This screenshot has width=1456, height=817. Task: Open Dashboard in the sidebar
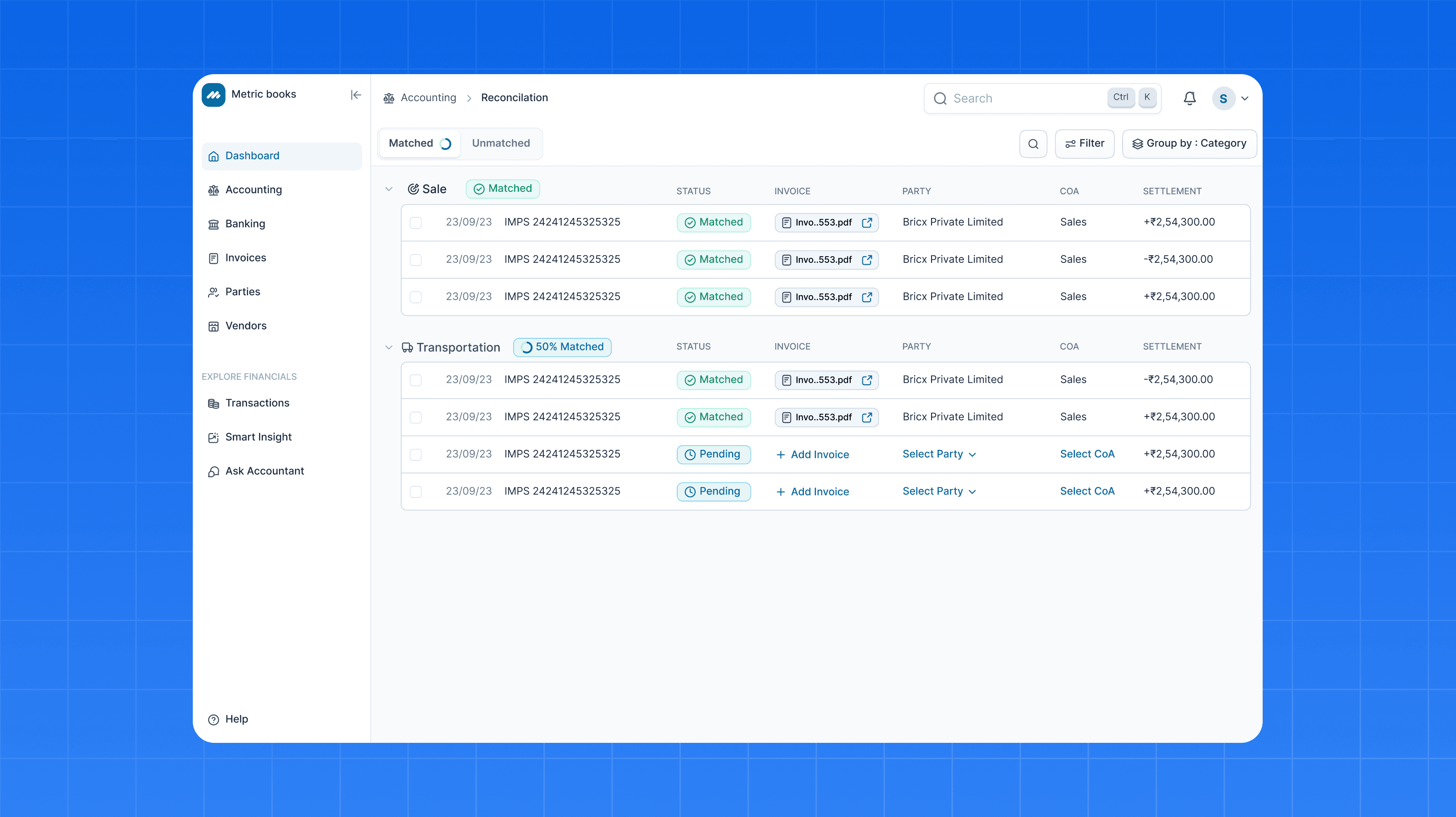(281, 156)
